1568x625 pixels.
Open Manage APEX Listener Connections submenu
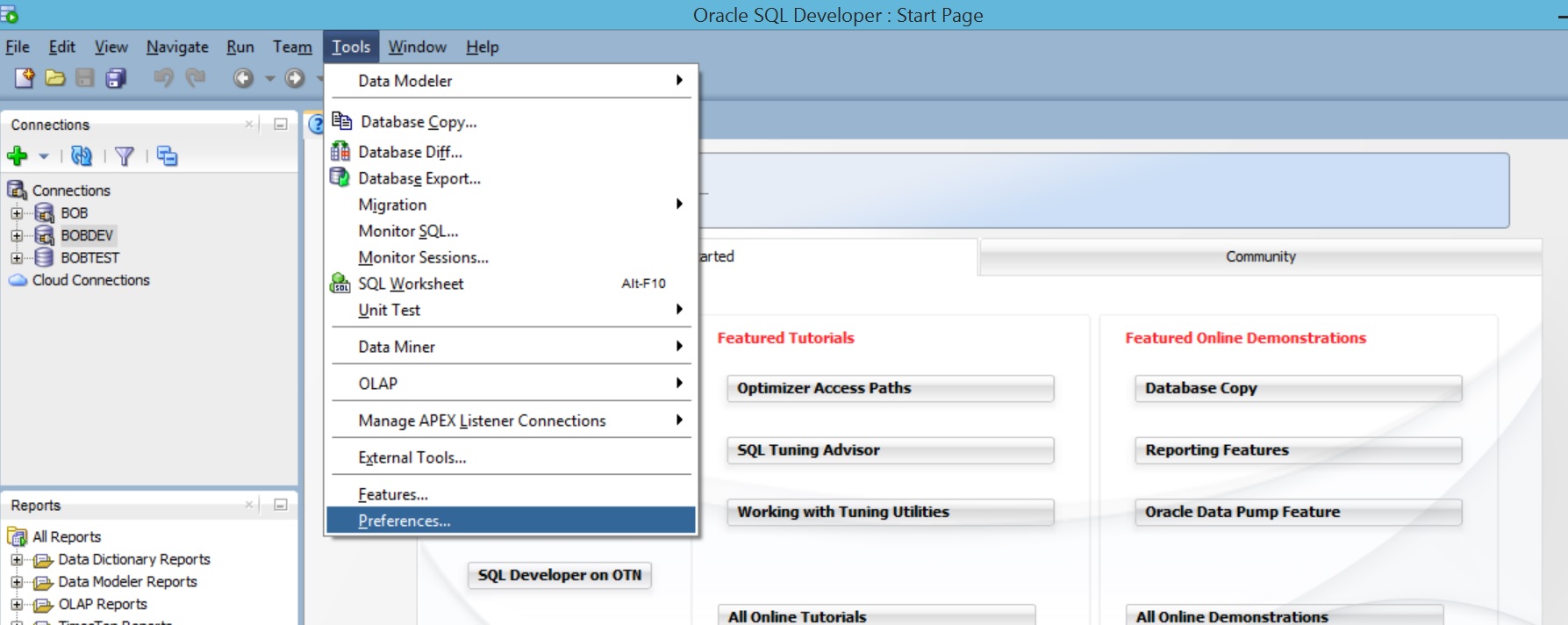coord(512,420)
